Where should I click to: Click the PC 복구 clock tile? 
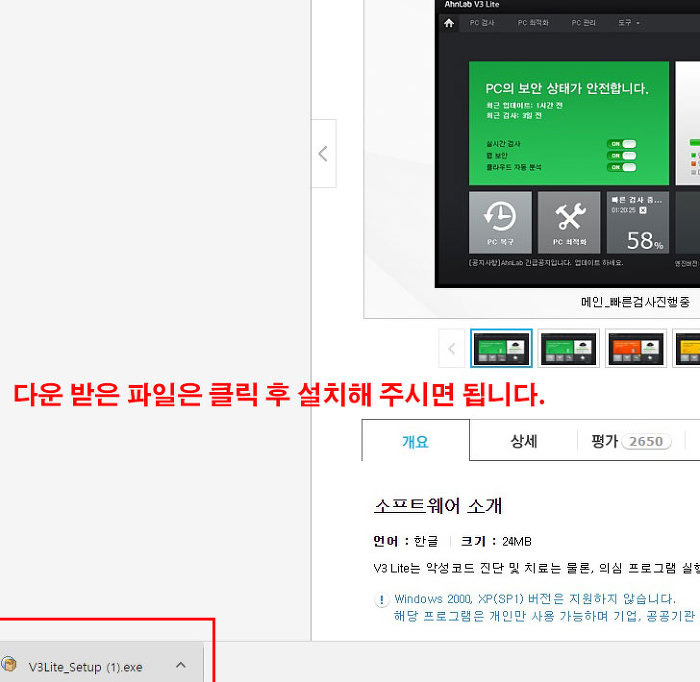pos(500,222)
